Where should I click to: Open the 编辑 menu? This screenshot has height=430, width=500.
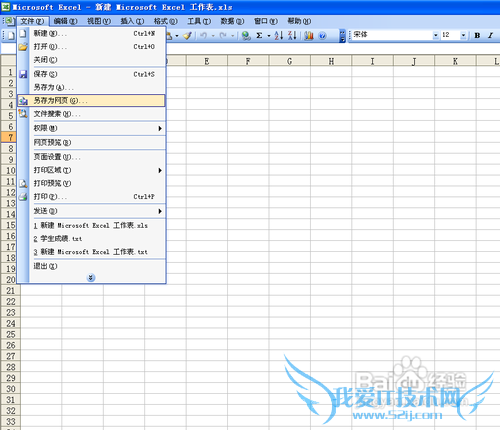coord(65,21)
